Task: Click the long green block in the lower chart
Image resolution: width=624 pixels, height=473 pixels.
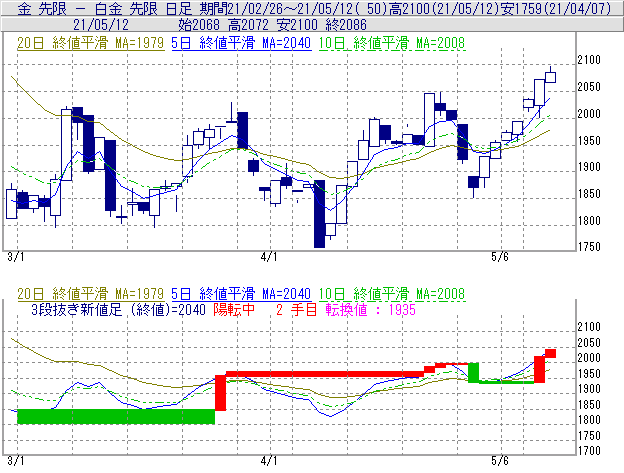Action: [x=116, y=417]
